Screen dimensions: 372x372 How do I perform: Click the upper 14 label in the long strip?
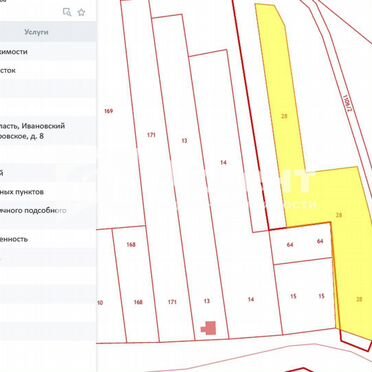(223, 163)
